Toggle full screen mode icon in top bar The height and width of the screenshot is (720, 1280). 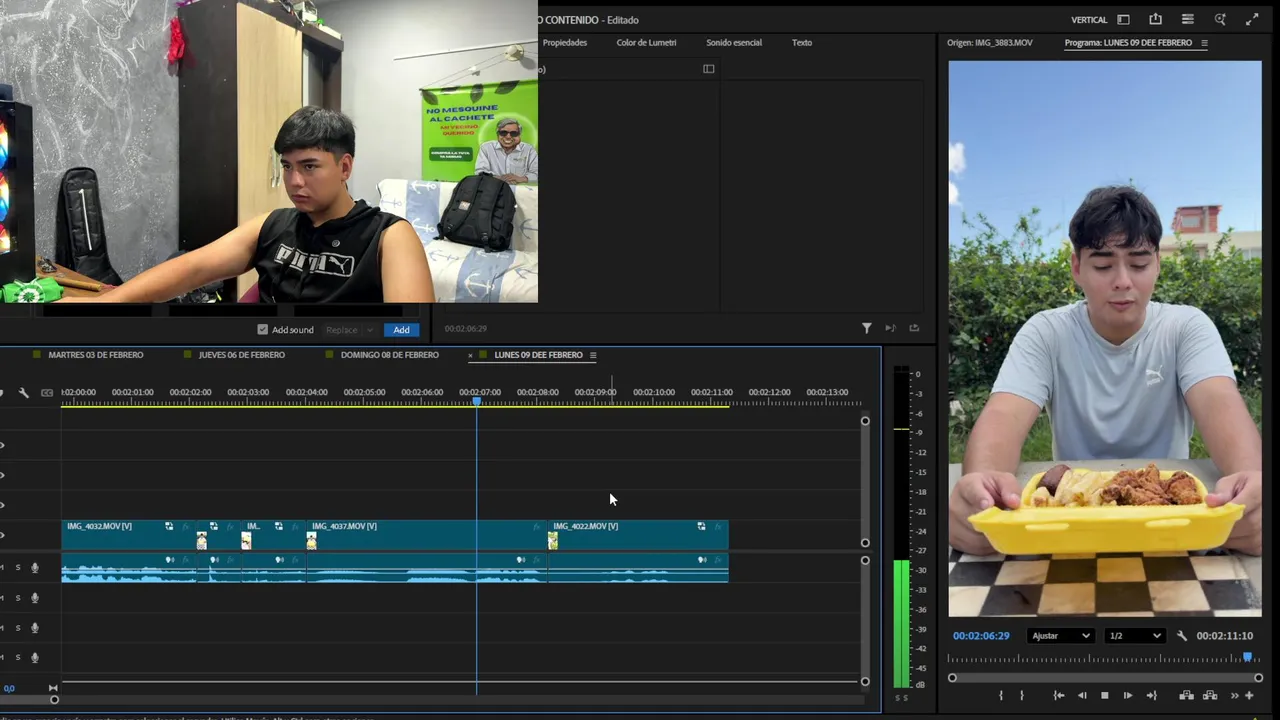coord(1252,19)
